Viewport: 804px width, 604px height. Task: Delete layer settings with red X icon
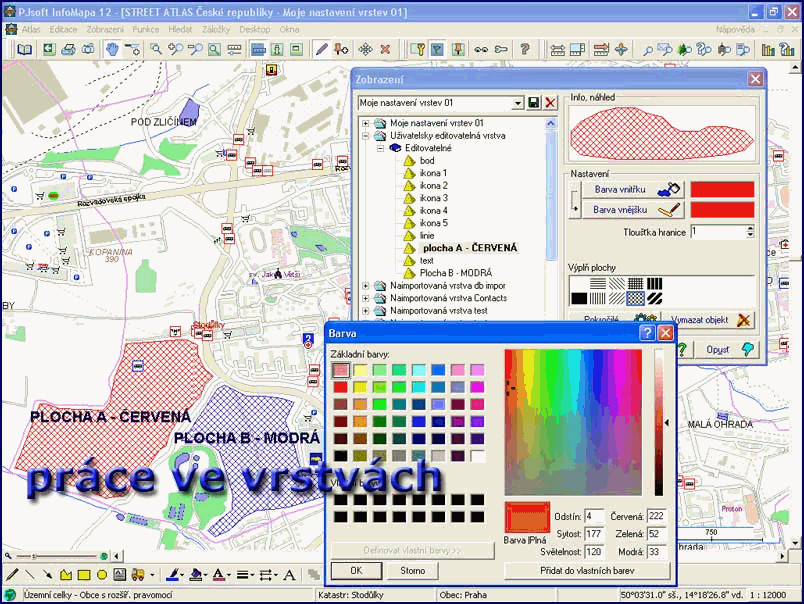coord(550,103)
